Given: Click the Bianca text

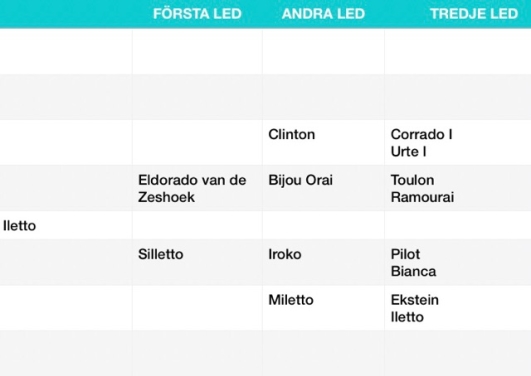Looking at the screenshot, I should pyautogui.click(x=413, y=272).
